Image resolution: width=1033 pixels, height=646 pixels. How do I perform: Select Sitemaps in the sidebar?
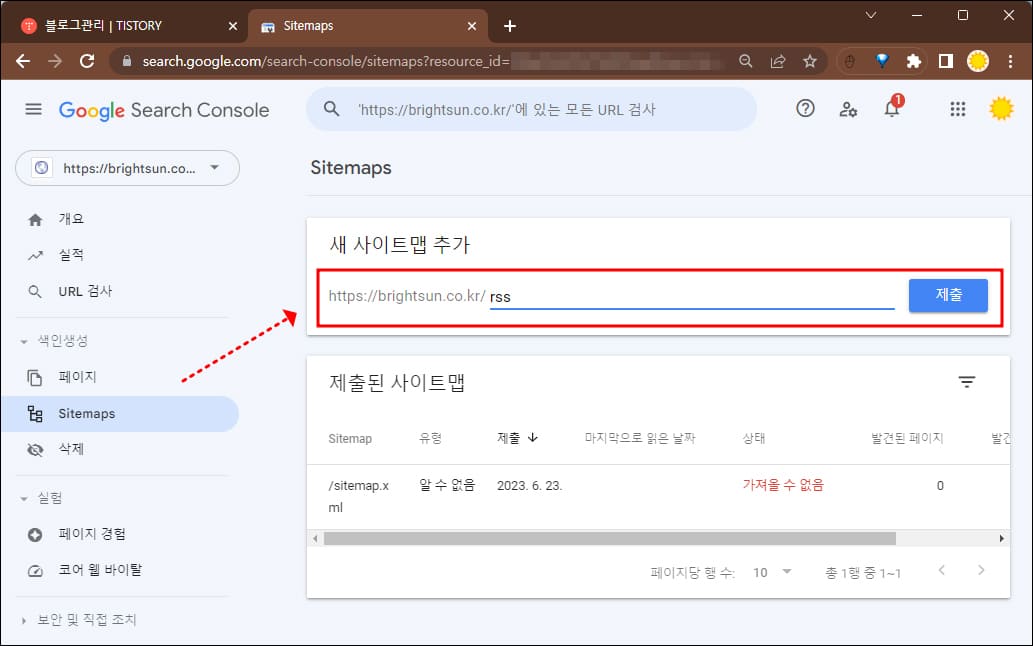coord(119,414)
